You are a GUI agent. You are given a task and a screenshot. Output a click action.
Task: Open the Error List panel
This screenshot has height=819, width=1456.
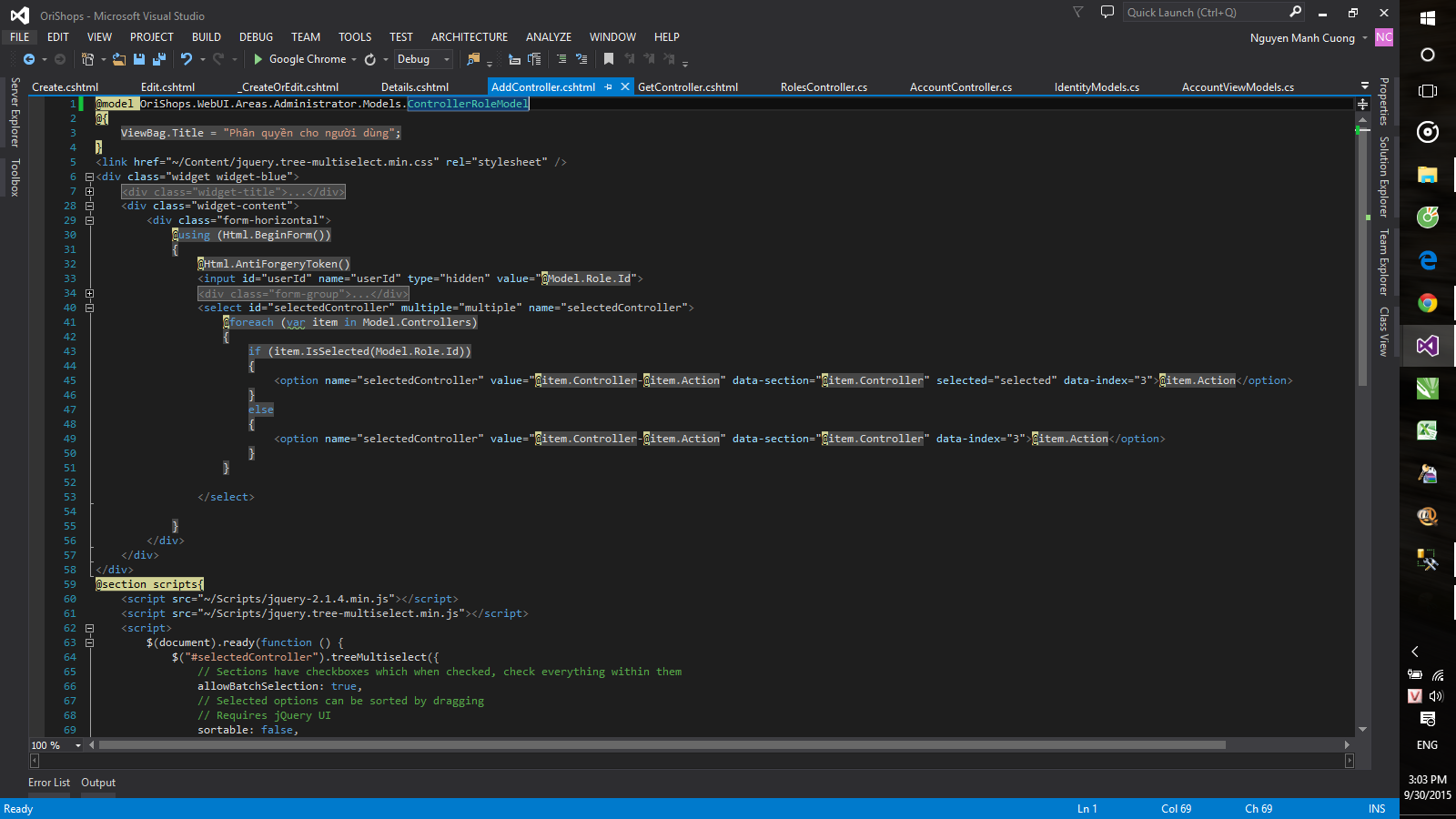[x=48, y=782]
